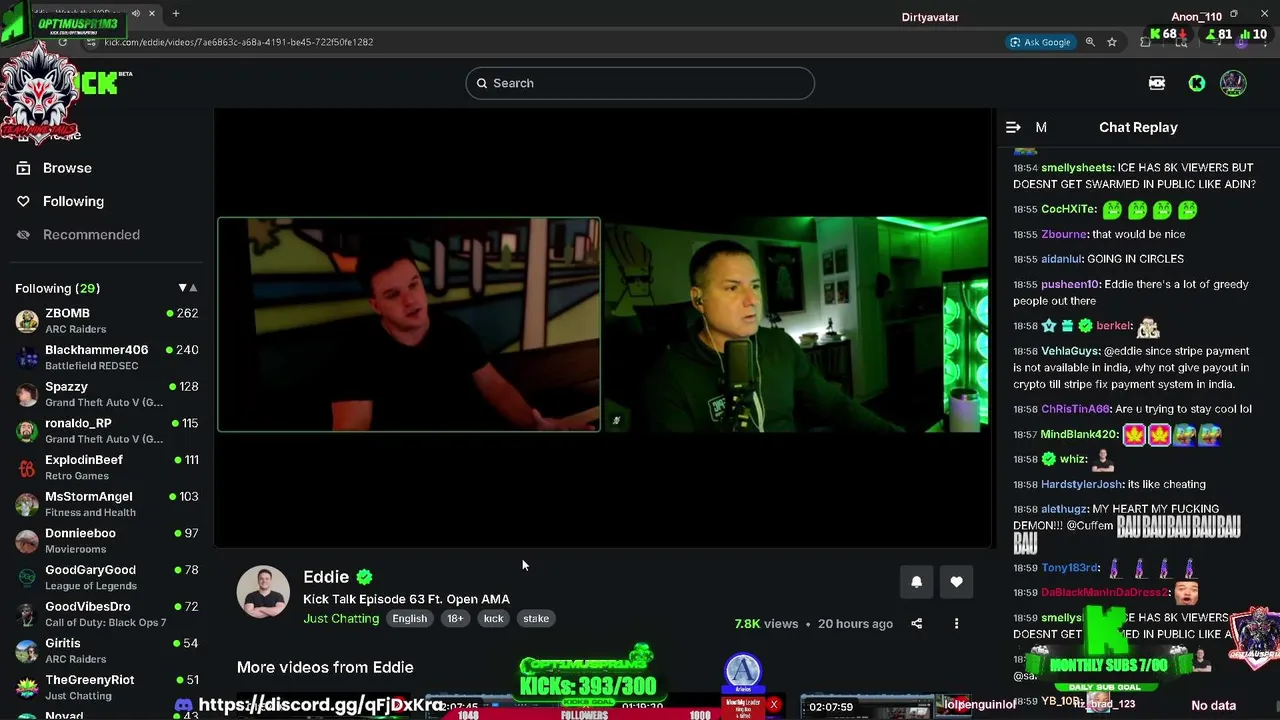Open ExplodinBeef channel entry
This screenshot has height=720, width=1280.
click(106, 467)
